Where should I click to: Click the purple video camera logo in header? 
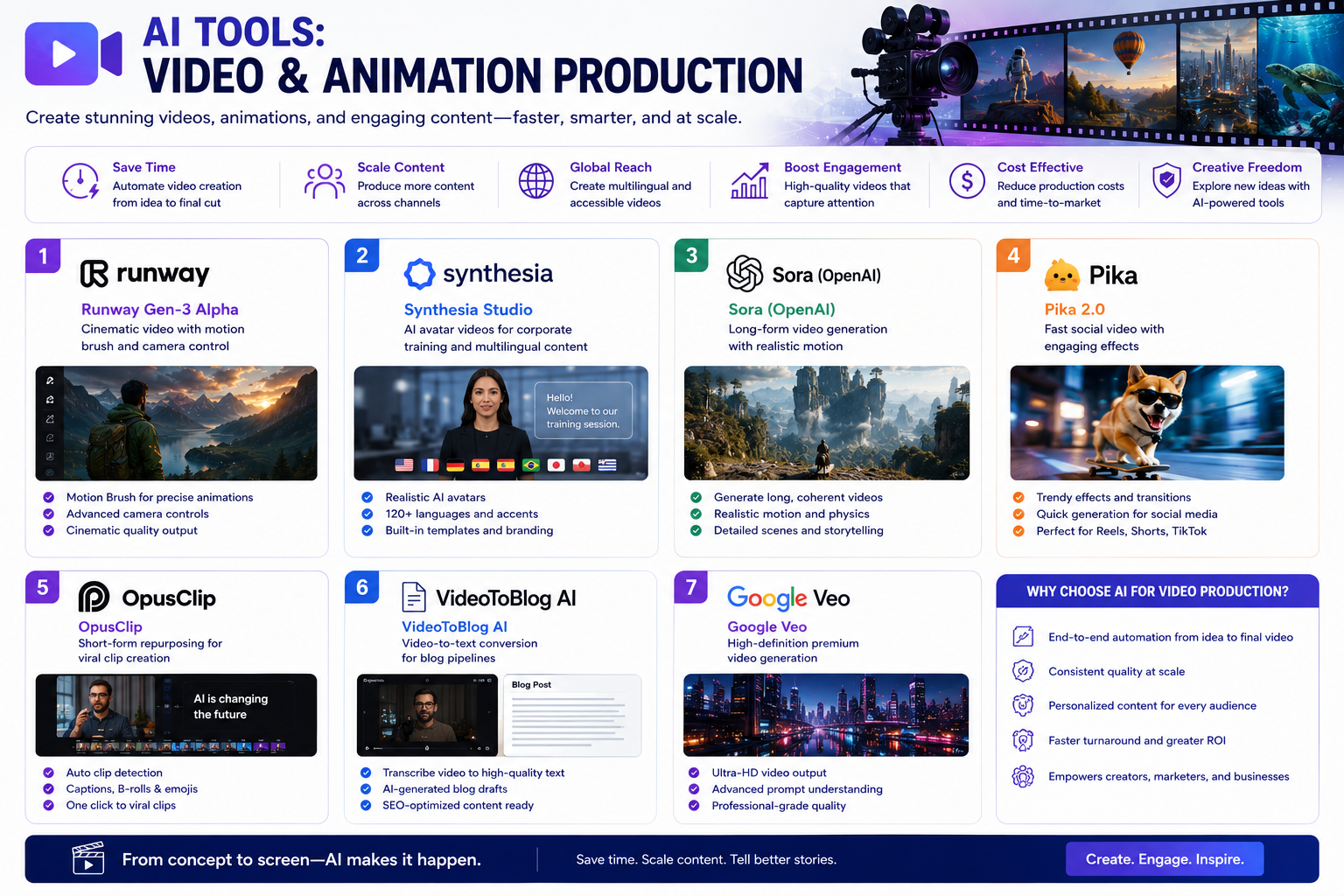point(73,53)
